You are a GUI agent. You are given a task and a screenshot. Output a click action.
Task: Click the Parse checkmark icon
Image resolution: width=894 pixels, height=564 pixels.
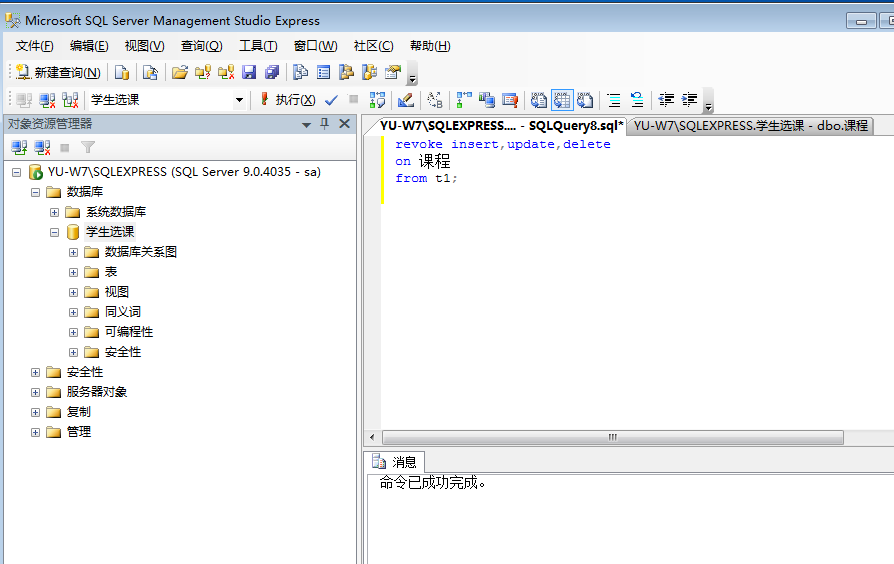pos(331,100)
